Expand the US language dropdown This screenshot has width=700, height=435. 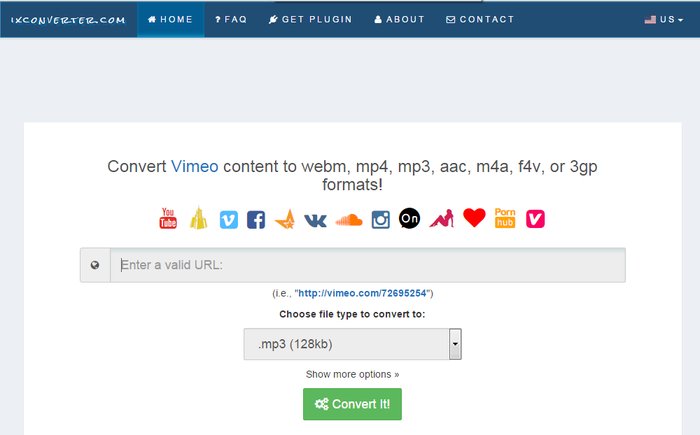664,19
